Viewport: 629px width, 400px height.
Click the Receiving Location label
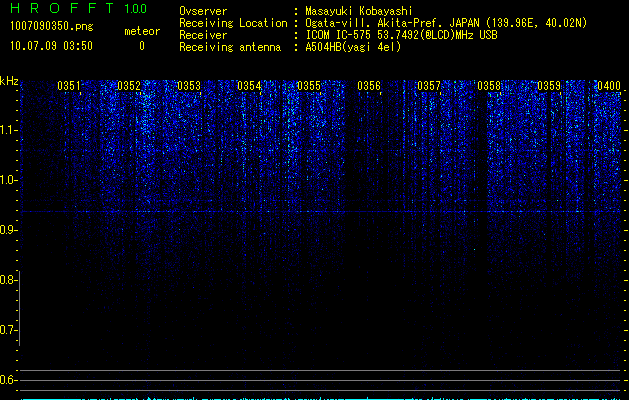(233, 23)
